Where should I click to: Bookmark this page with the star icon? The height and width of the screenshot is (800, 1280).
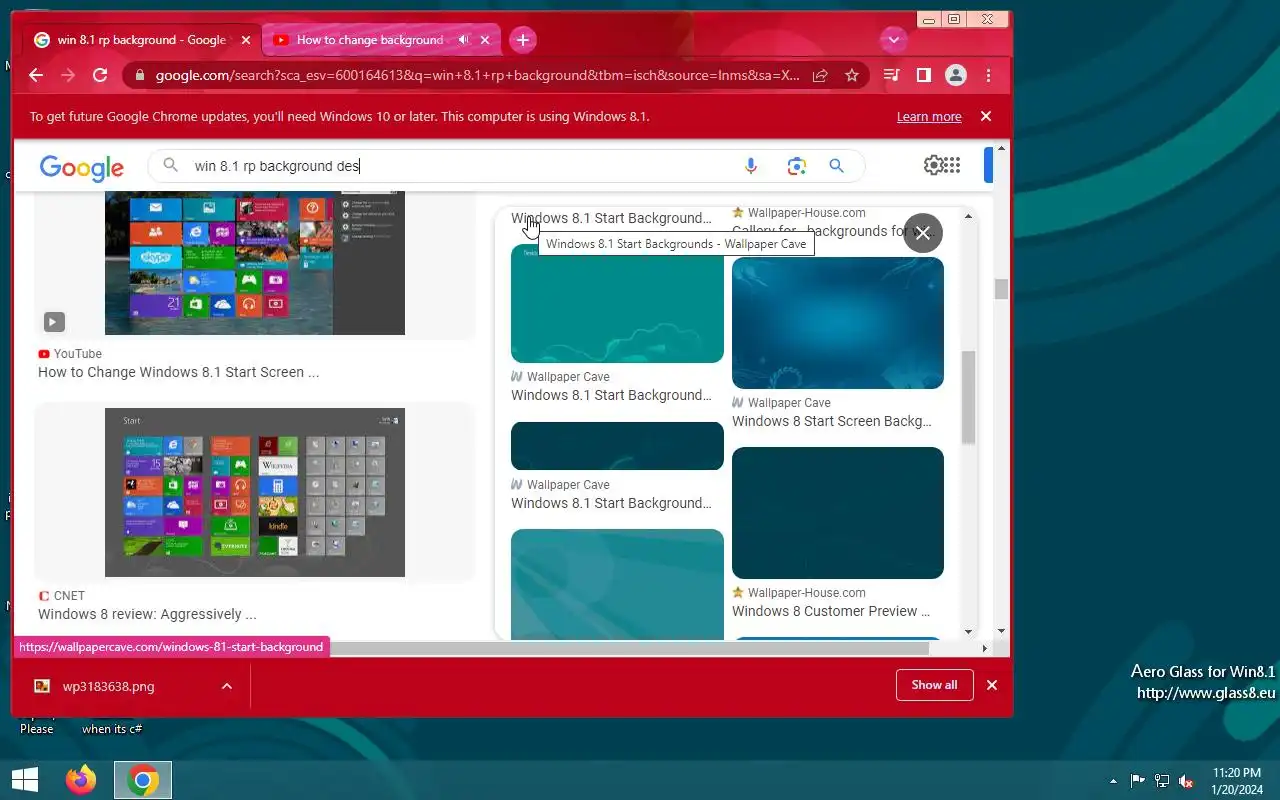[x=852, y=75]
